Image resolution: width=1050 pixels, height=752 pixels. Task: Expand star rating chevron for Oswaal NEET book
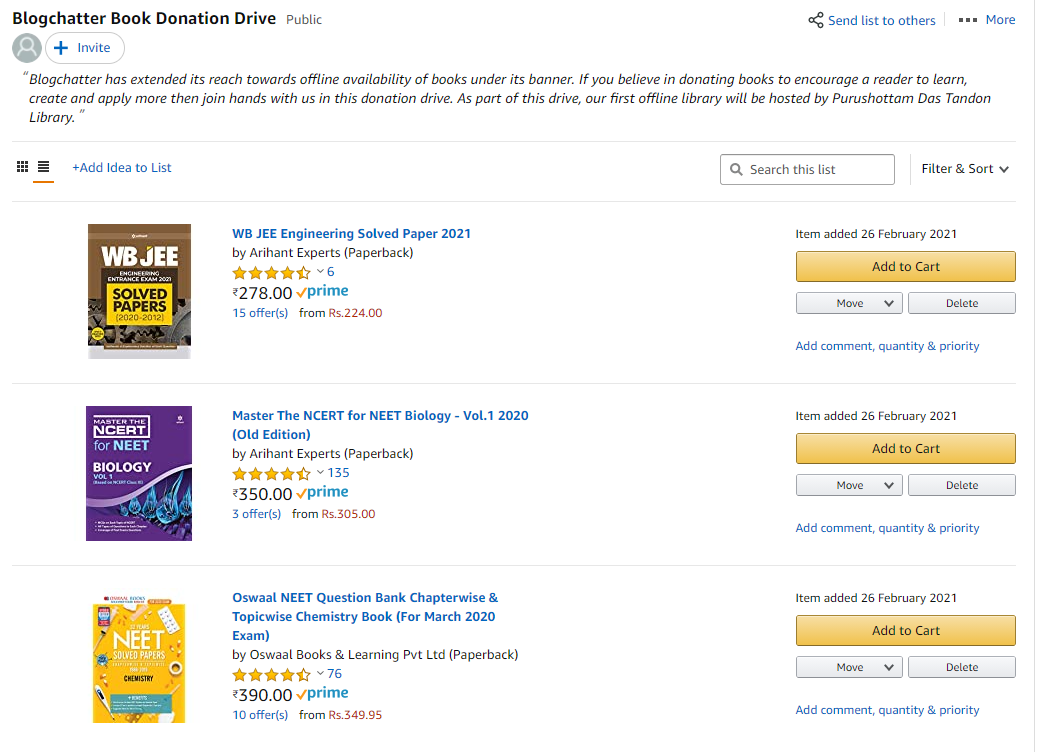321,674
